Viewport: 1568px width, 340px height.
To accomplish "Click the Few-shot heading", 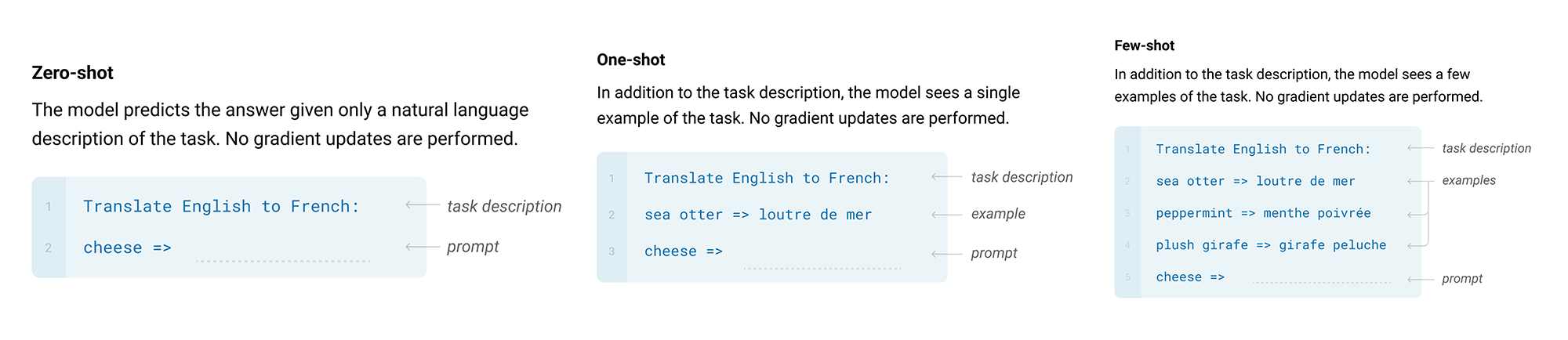I will point(1144,45).
